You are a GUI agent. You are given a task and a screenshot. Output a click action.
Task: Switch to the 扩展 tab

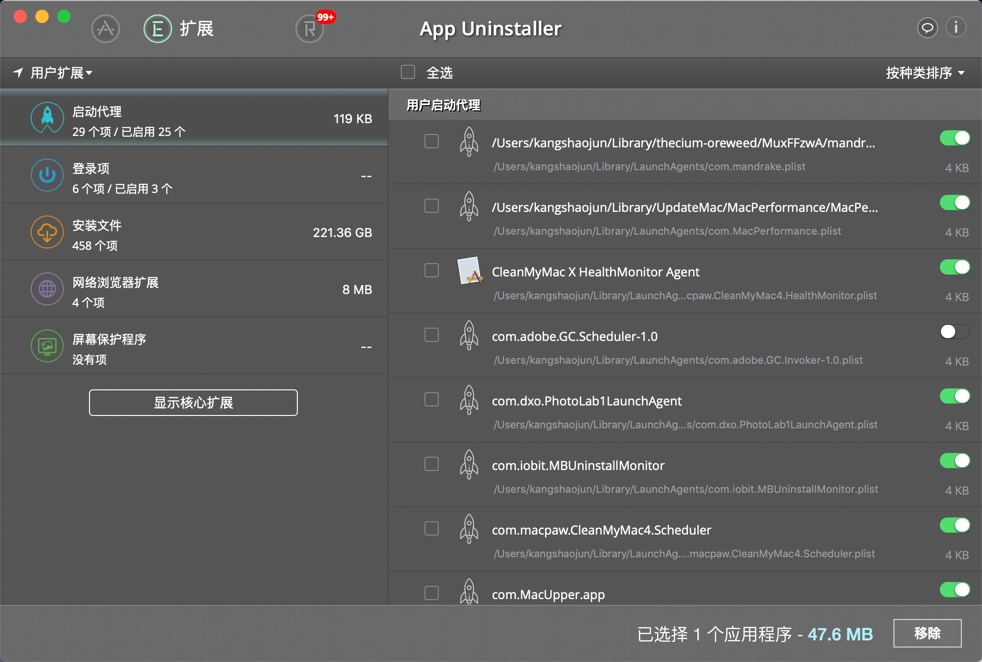pyautogui.click(x=176, y=28)
